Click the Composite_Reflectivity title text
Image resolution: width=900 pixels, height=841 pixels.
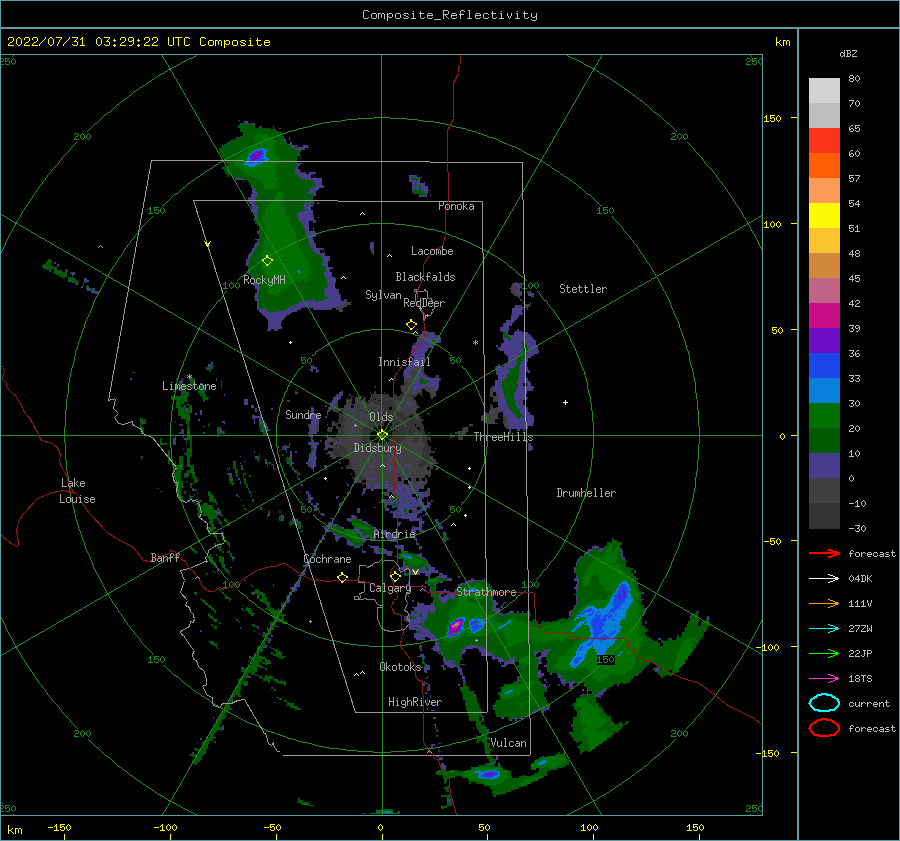pos(450,15)
